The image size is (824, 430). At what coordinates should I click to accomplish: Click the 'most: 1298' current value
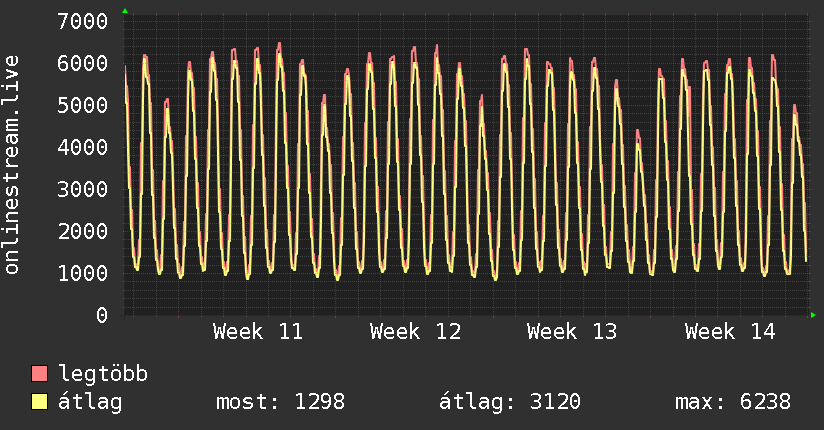coord(280,402)
